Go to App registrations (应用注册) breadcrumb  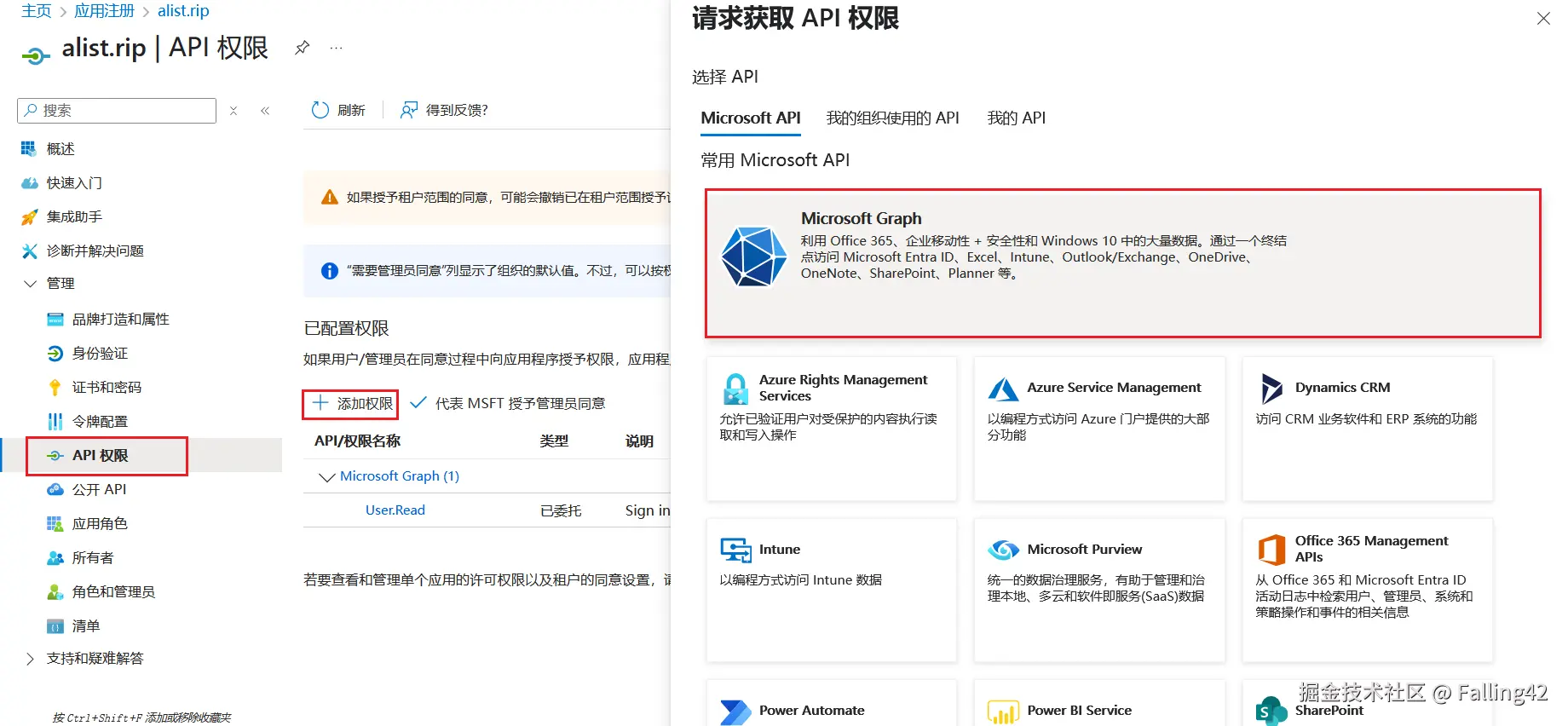(105, 10)
